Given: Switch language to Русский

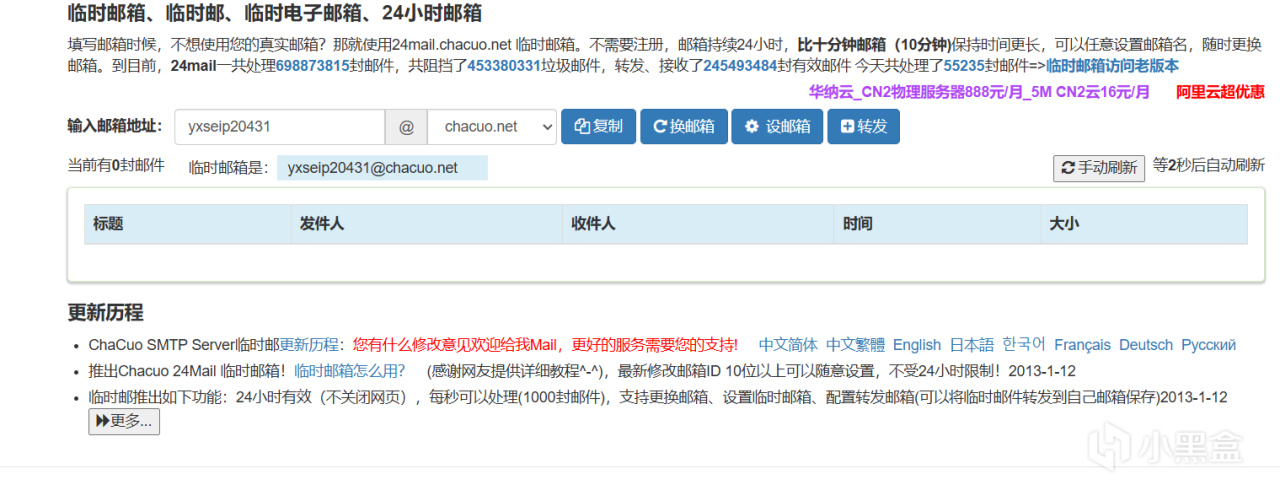Looking at the screenshot, I should click(x=1209, y=345).
